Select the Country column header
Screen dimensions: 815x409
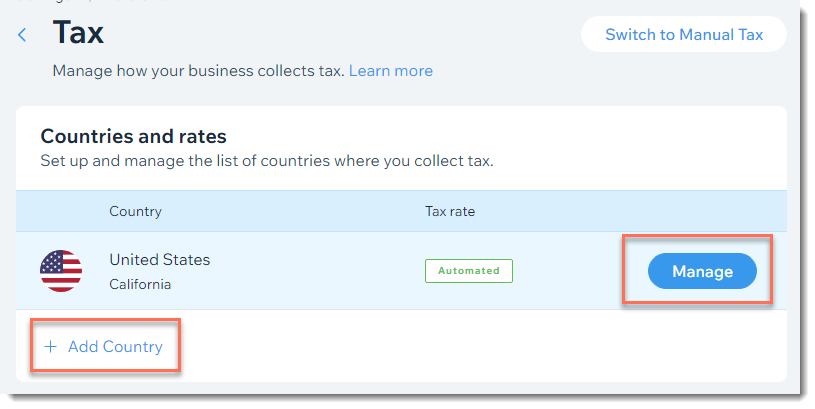coord(135,212)
